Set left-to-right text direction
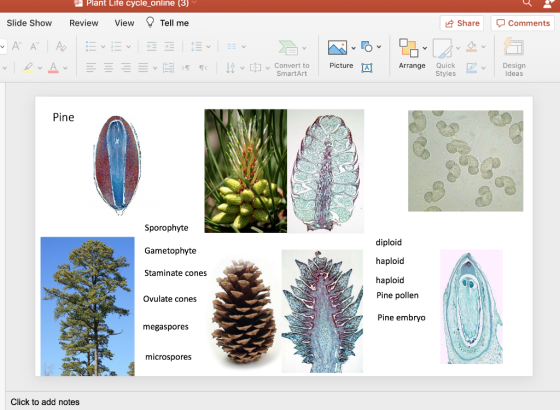The width and height of the screenshot is (560, 410). click(x=186, y=68)
